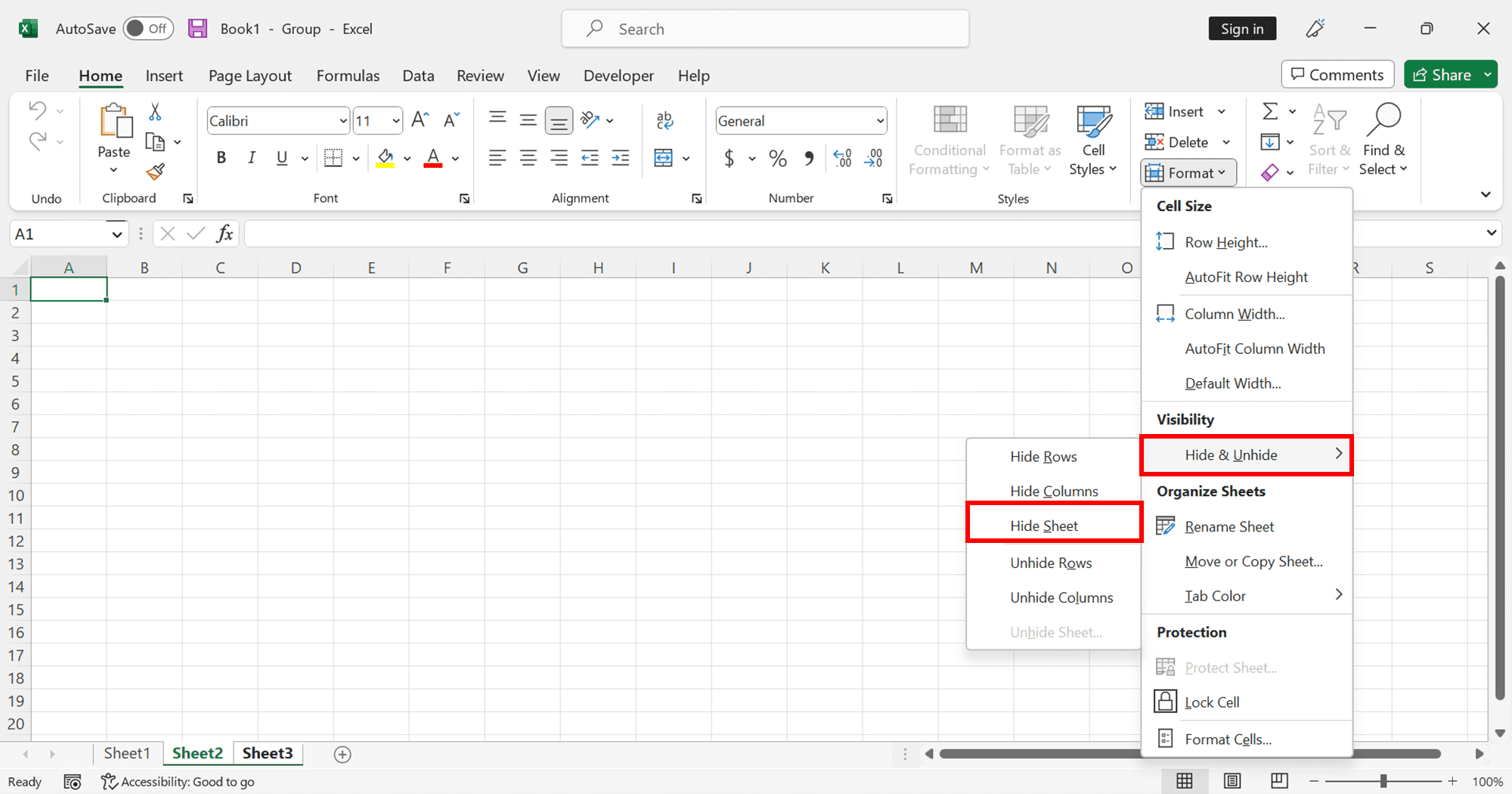Click the Copy icon in Clipboard group
The height and width of the screenshot is (794, 1512).
[x=155, y=142]
